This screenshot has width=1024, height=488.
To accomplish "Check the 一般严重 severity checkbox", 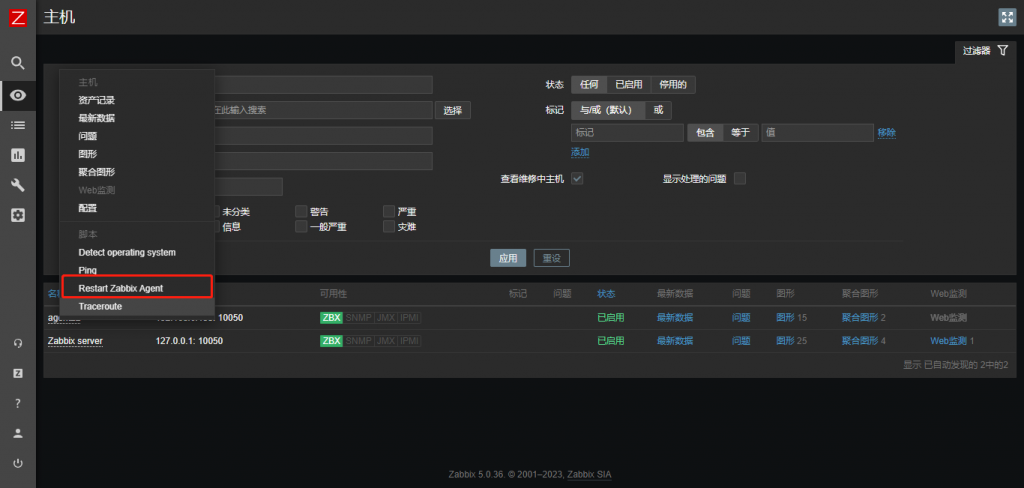I will 301,227.
